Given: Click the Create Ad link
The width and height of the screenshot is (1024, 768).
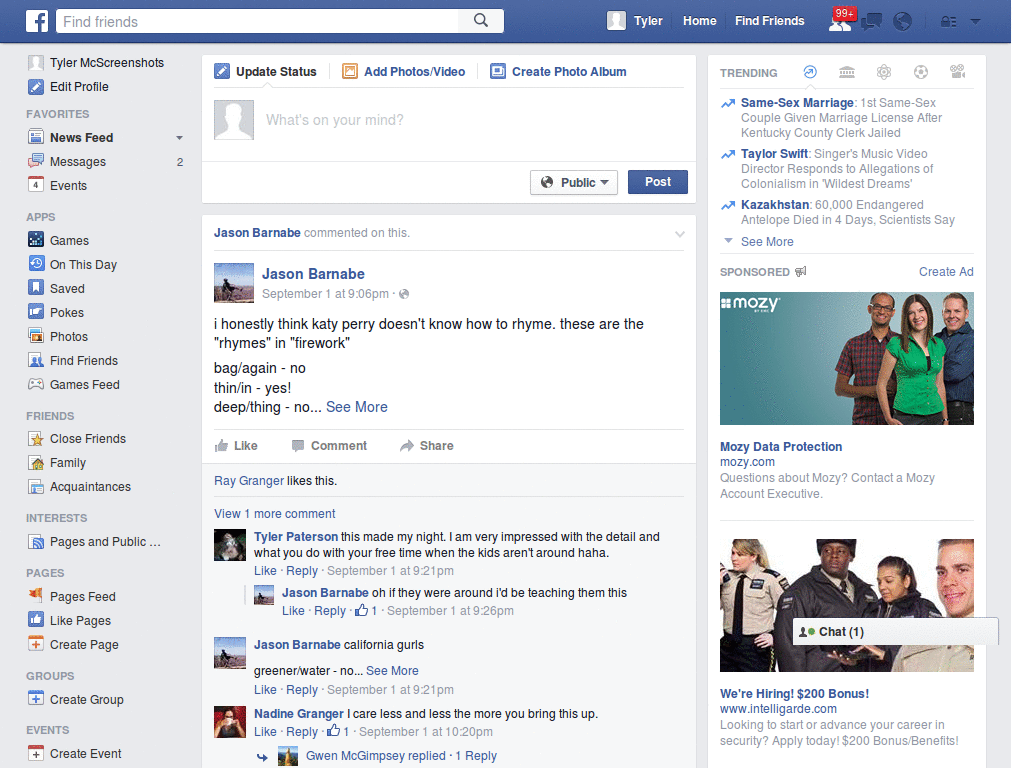Looking at the screenshot, I should tap(946, 272).
